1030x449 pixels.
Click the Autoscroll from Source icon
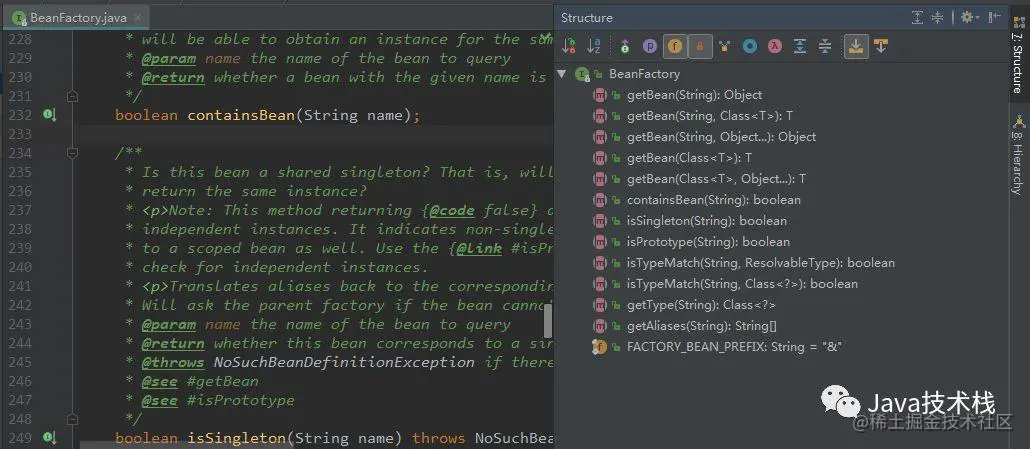coord(881,46)
